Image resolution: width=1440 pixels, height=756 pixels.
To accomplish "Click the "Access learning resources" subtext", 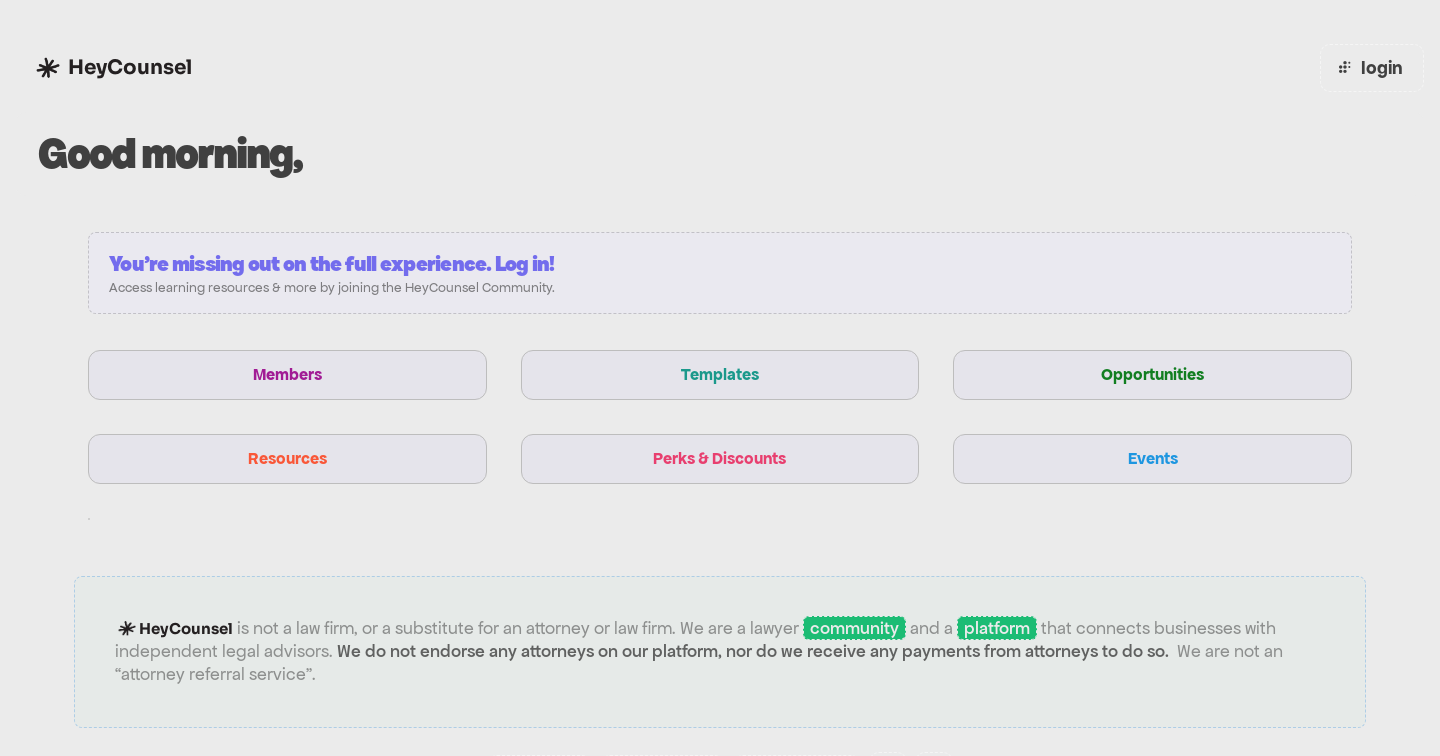I will 331,288.
